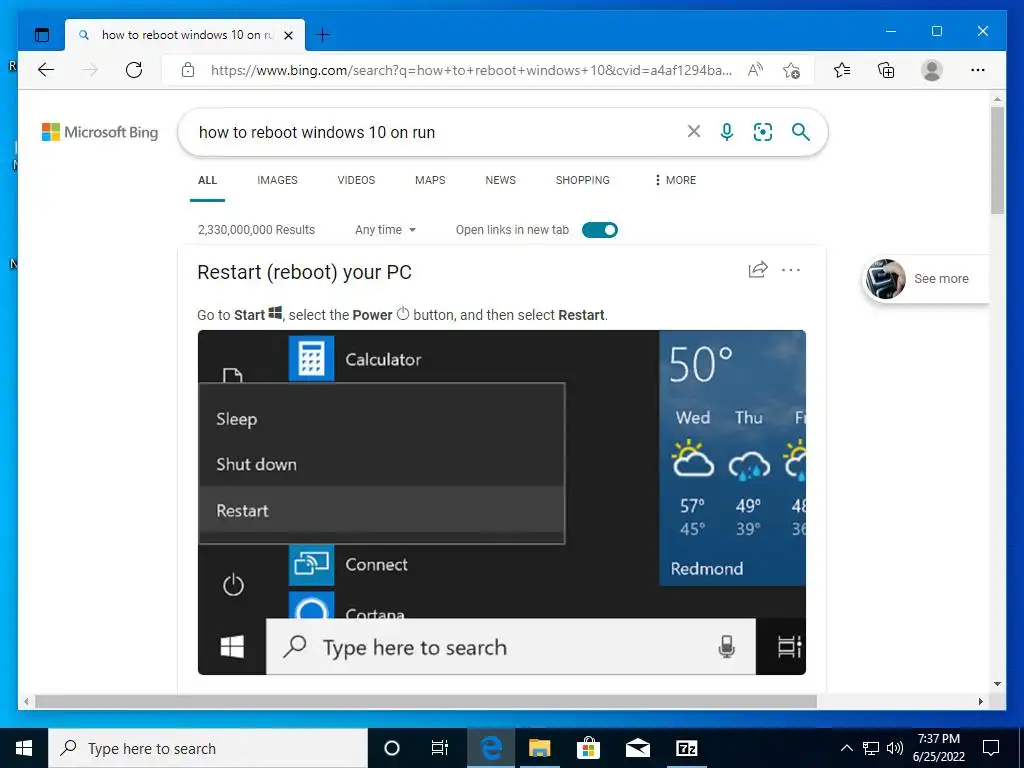The height and width of the screenshot is (768, 1024).
Task: Switch to the NEWS tab
Action: click(x=500, y=180)
